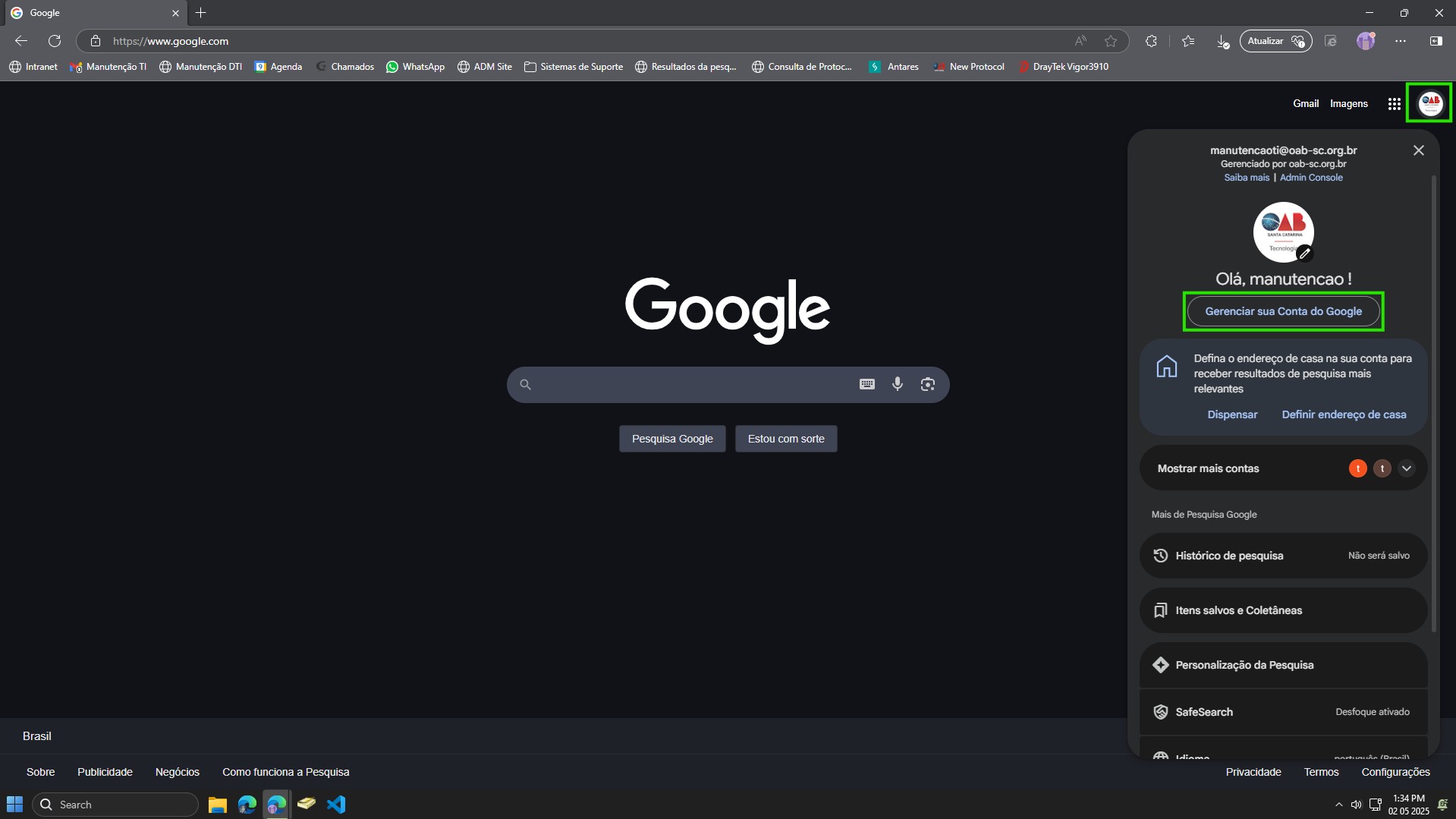Click Pesquisa Google button
The height and width of the screenshot is (819, 1456).
pos(672,439)
